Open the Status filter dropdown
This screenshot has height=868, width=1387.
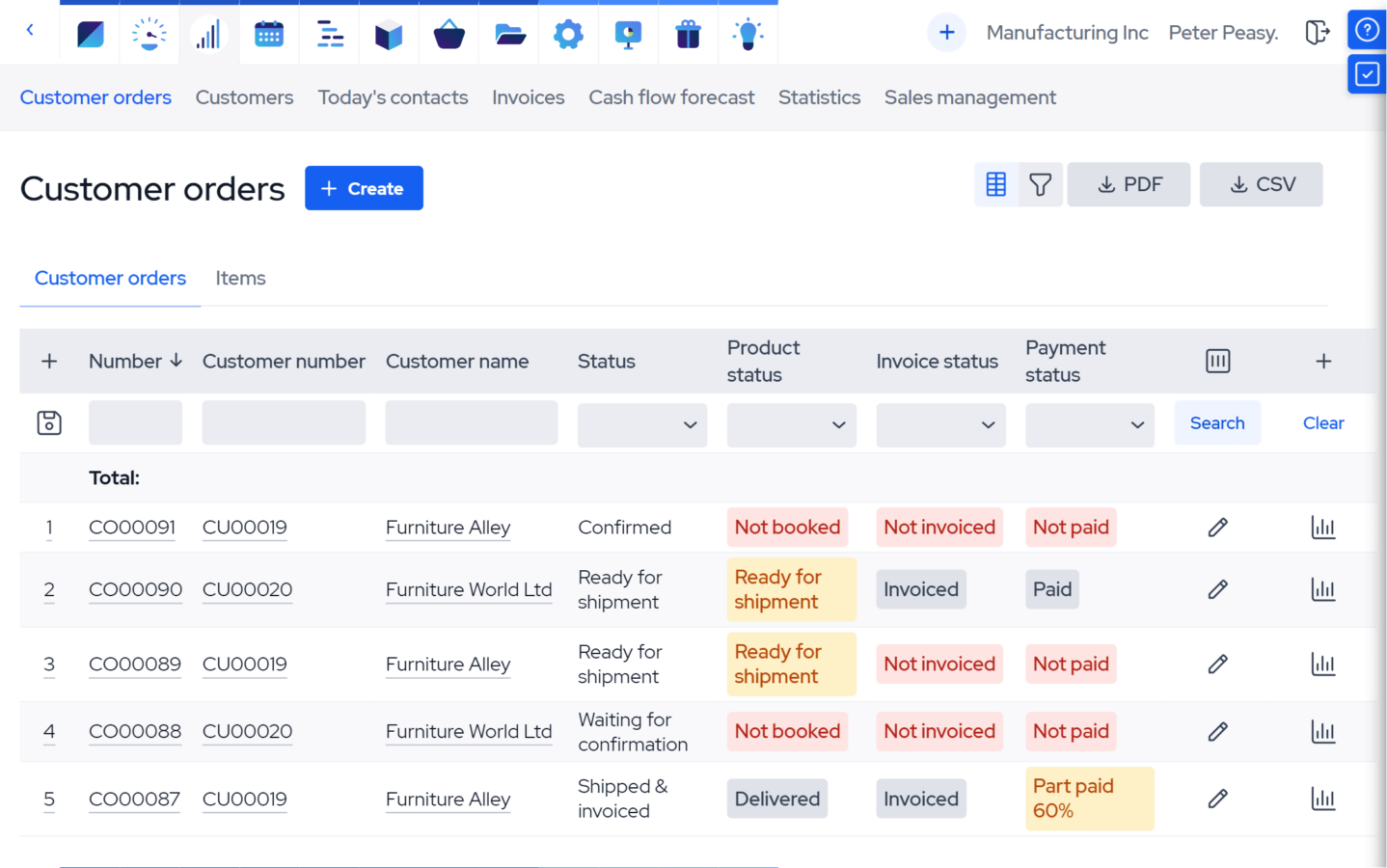pyautogui.click(x=641, y=424)
